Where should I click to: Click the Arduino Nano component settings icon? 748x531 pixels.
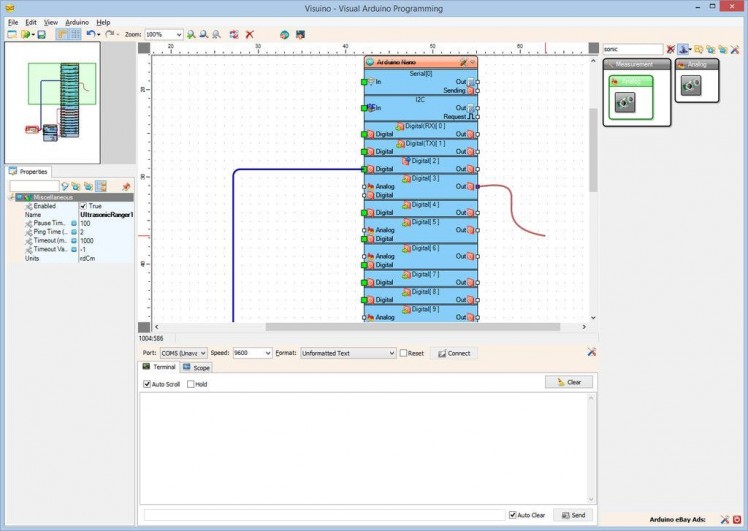[462, 62]
